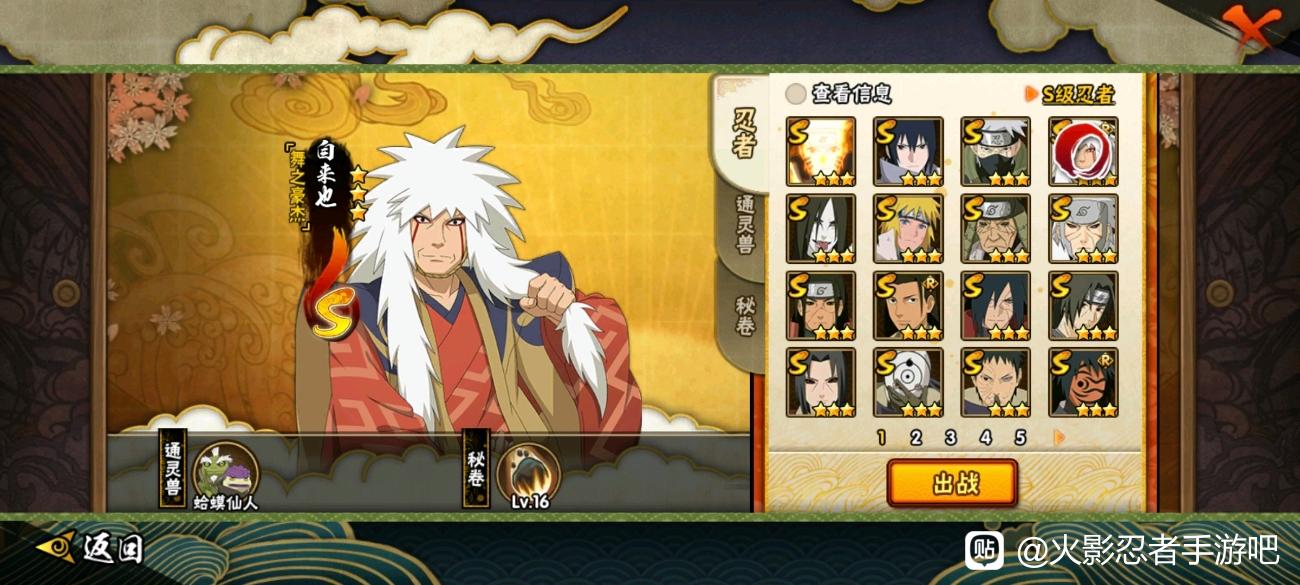This screenshot has width=1300, height=585.
Task: Choose the Orochimaru ninja portrait
Action: tap(821, 229)
